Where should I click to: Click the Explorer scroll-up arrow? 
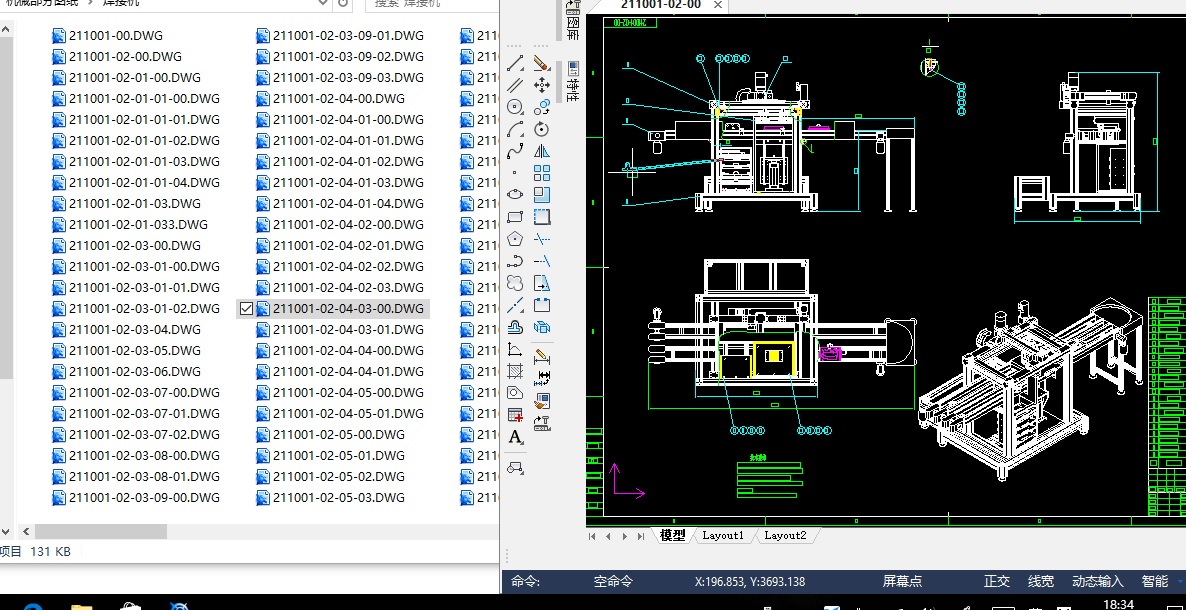[x=5, y=30]
